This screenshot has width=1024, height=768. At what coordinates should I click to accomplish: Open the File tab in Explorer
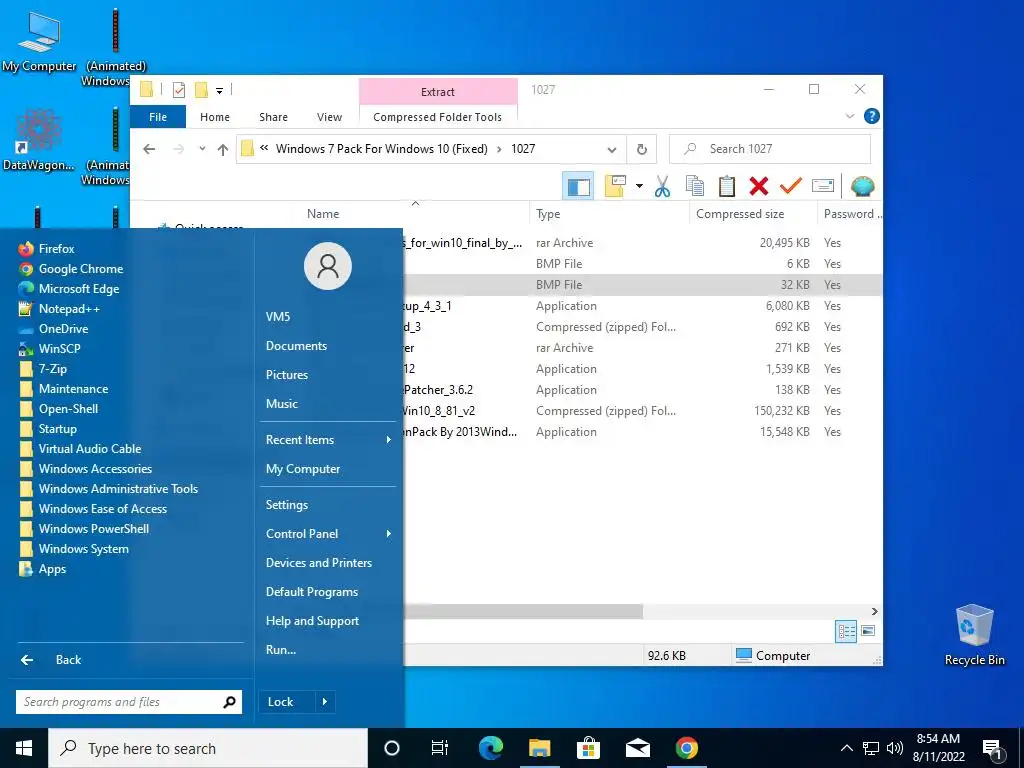158,117
